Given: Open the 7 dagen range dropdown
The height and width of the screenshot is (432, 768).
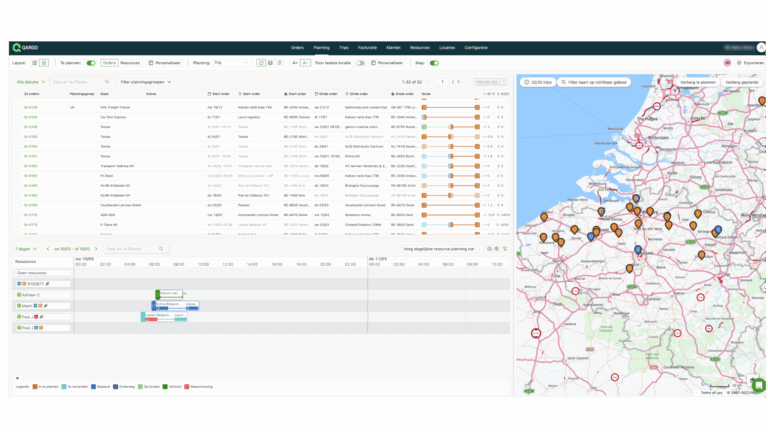Looking at the screenshot, I should point(25,249).
